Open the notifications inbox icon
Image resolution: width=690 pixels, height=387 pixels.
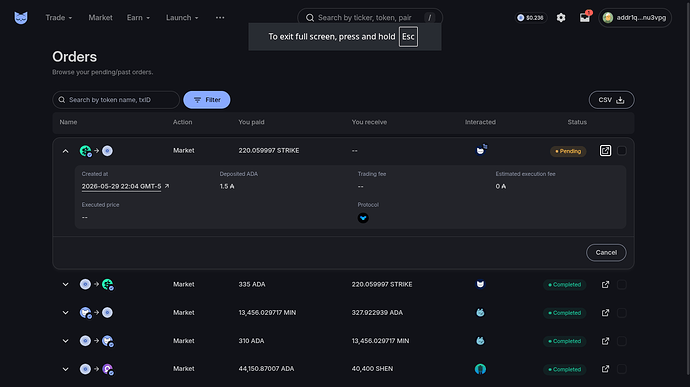pyautogui.click(x=585, y=17)
